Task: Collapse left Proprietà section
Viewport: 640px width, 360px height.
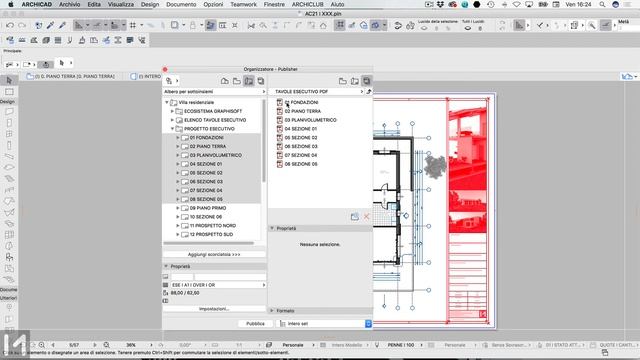Action: tap(166, 266)
